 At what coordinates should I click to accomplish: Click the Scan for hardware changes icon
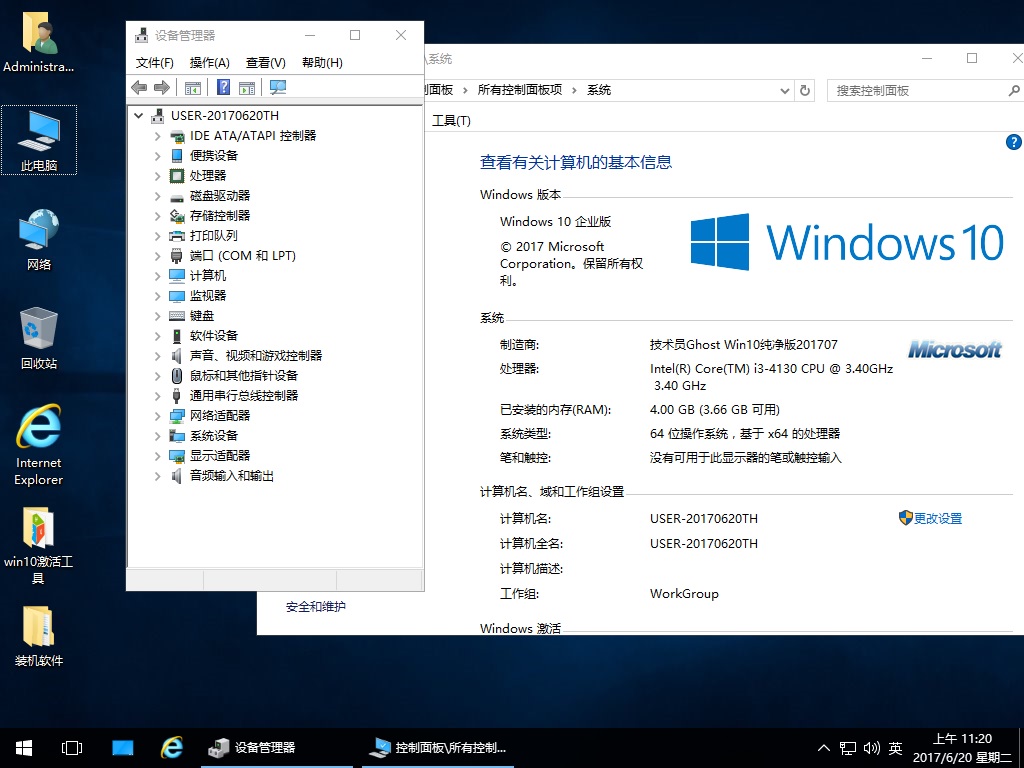point(277,87)
